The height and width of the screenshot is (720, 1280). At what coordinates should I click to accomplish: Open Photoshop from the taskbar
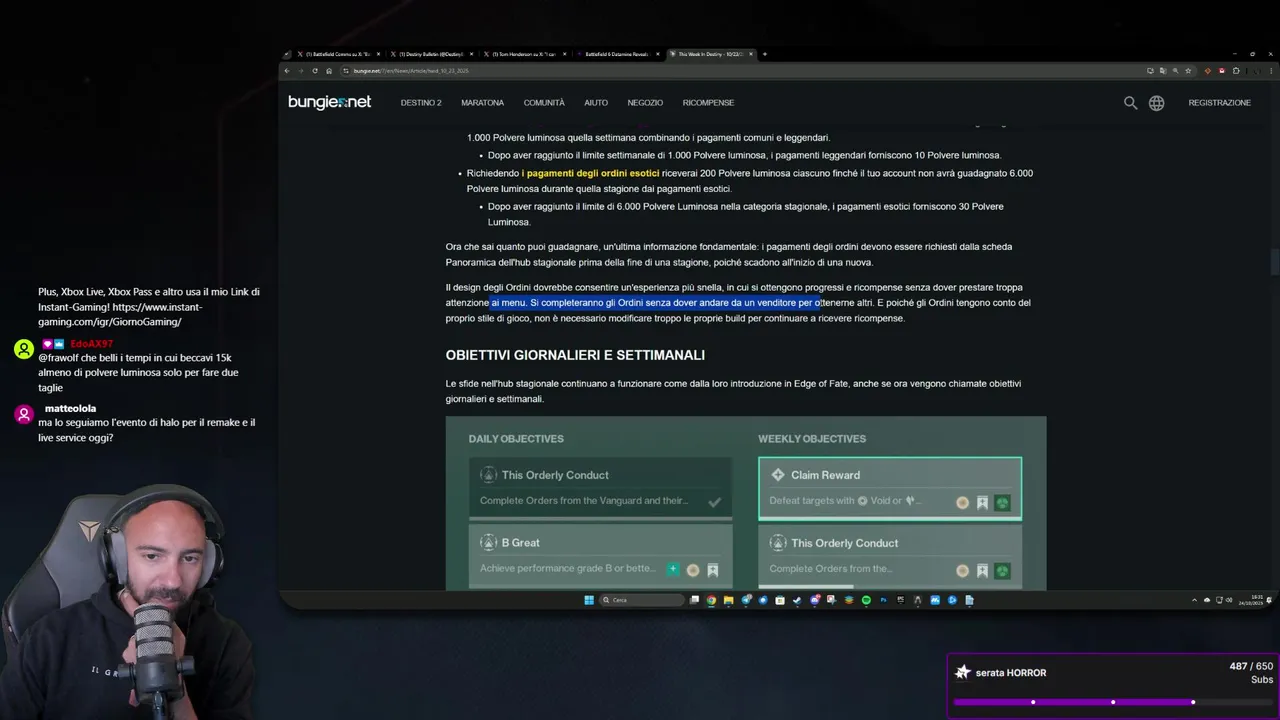884,600
